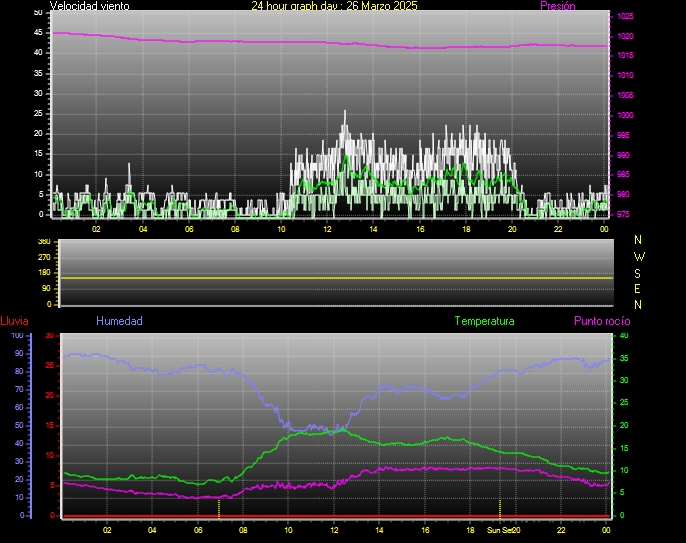Click the "24 hour graph day : 26 Marzo 2025" heading

coord(334,6)
